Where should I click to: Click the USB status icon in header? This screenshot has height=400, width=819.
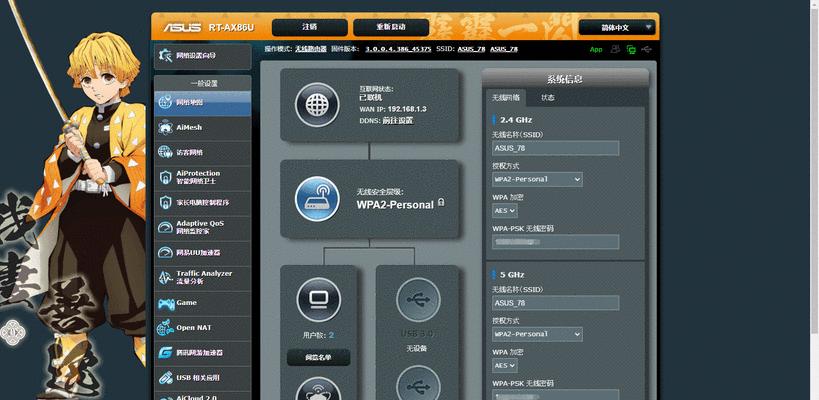click(x=647, y=49)
